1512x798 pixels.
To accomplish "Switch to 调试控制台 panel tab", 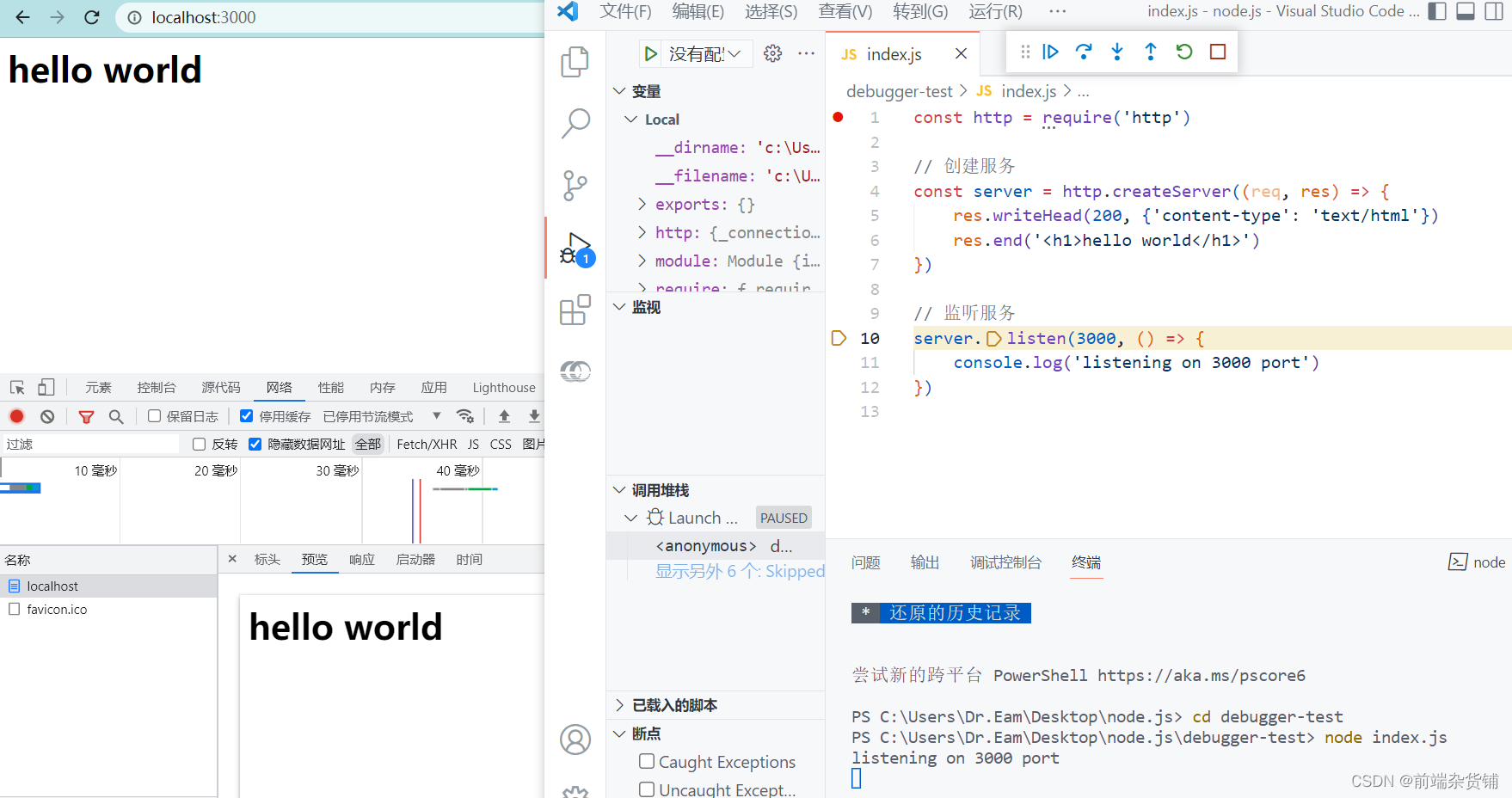I will tap(1005, 562).
